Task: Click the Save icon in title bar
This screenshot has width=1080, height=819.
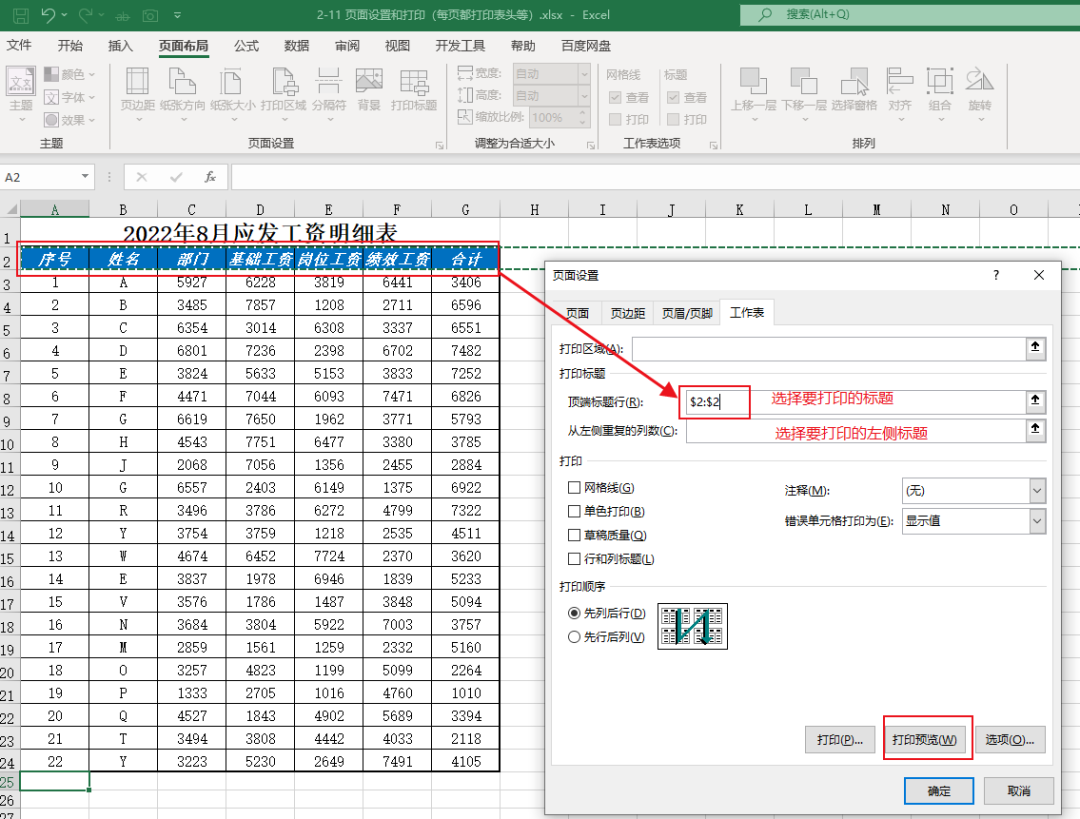Action: [21, 14]
